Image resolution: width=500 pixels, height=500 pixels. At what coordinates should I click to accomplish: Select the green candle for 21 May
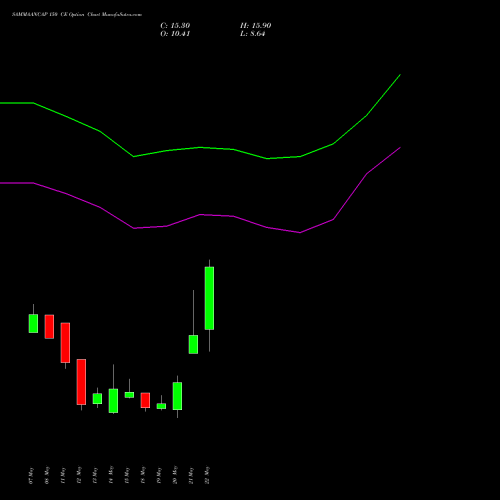coord(193,344)
